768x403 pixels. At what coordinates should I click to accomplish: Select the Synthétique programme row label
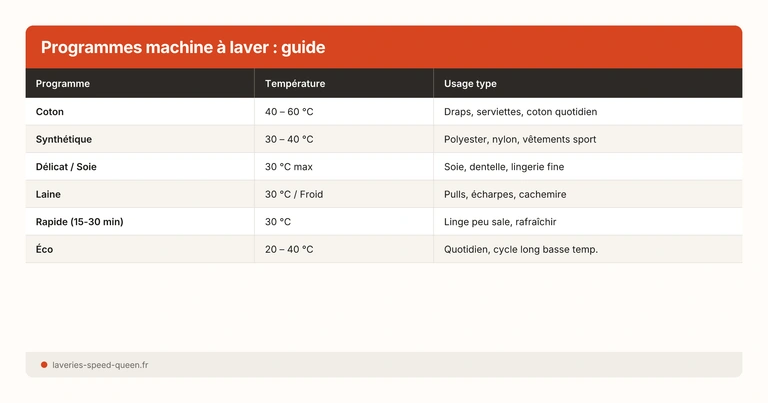pyautogui.click(x=64, y=139)
